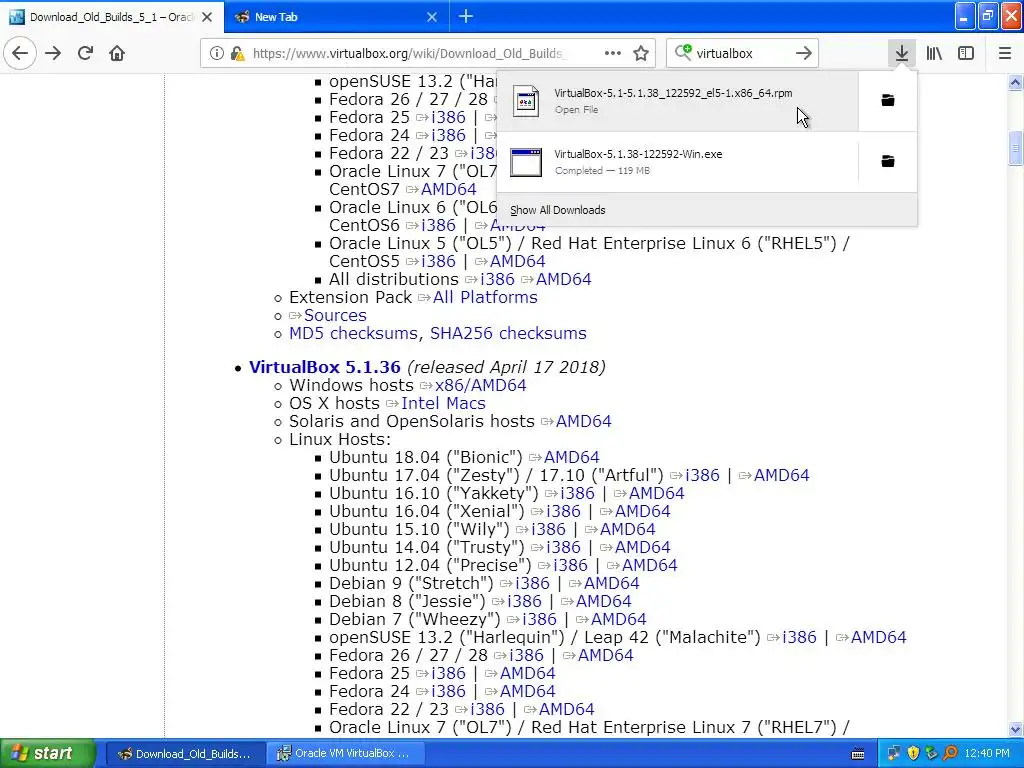This screenshot has width=1024, height=768.
Task: Go back with the Back arrow button
Action: coord(20,53)
